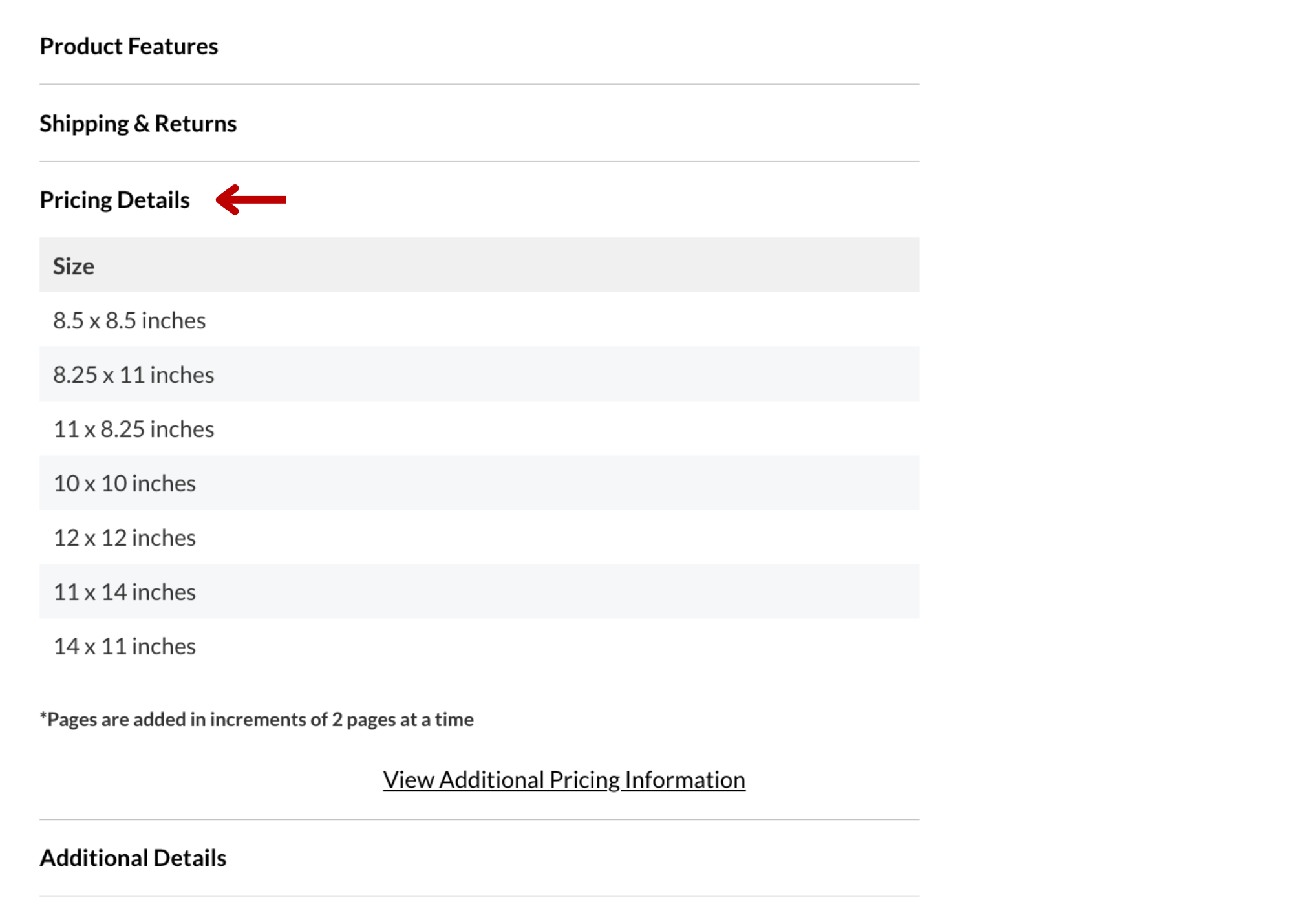1293x924 pixels.
Task: Click the Size column header
Action: [x=73, y=265]
